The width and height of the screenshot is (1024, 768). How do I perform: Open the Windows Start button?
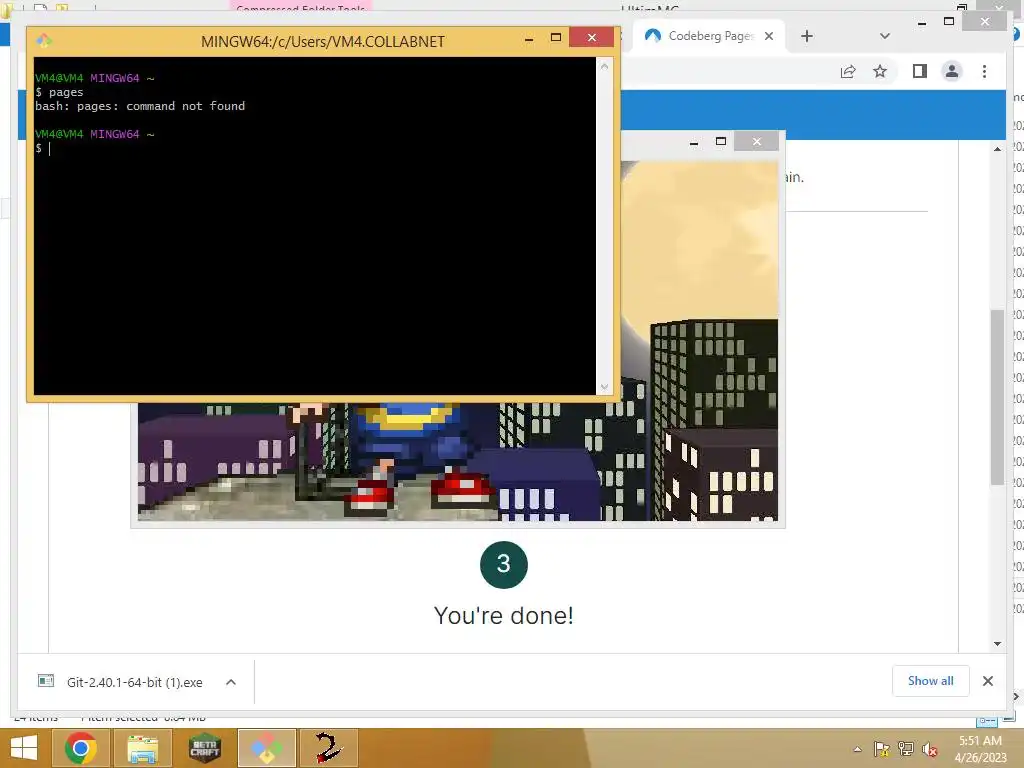click(24, 748)
